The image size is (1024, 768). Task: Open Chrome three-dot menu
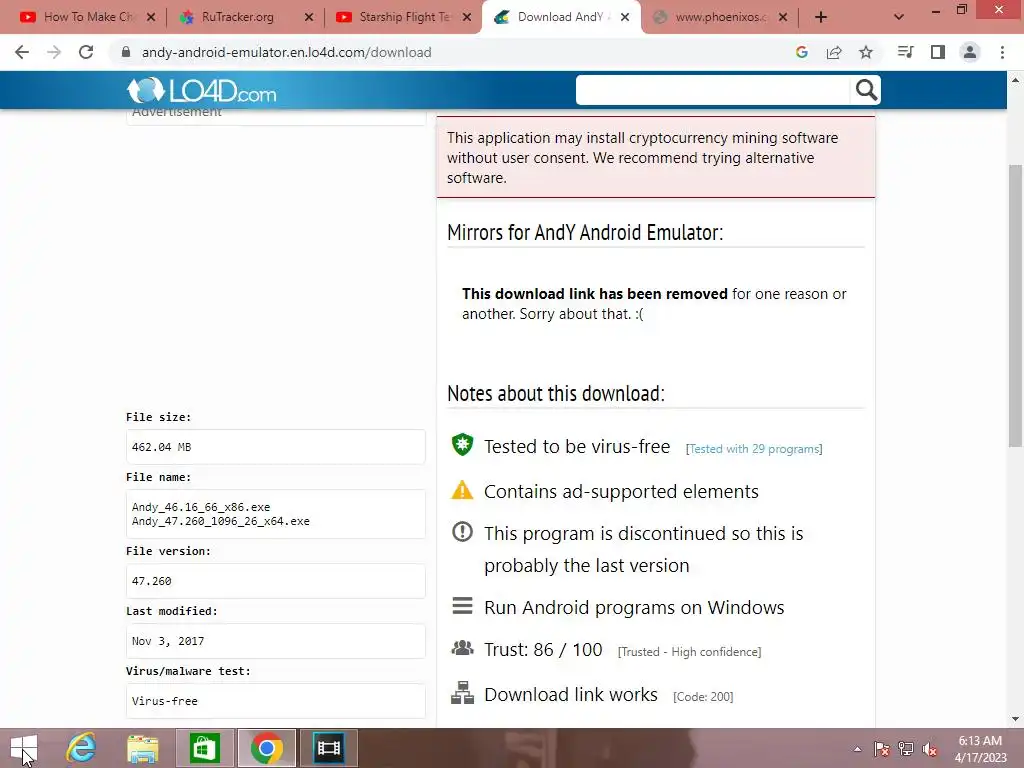pos(1002,52)
